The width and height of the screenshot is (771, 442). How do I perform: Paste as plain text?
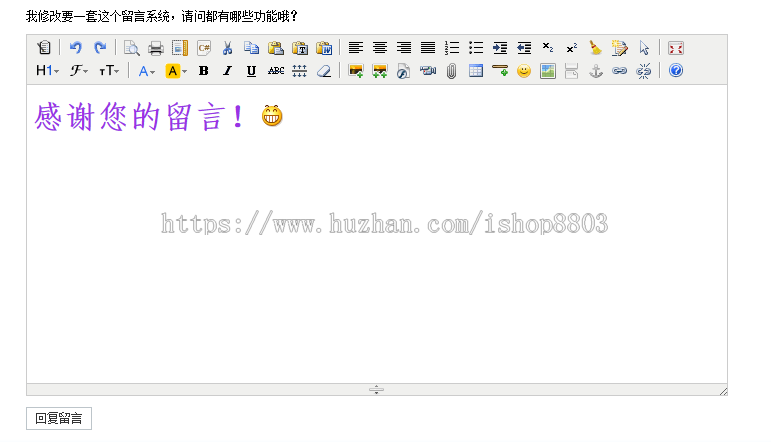300,48
